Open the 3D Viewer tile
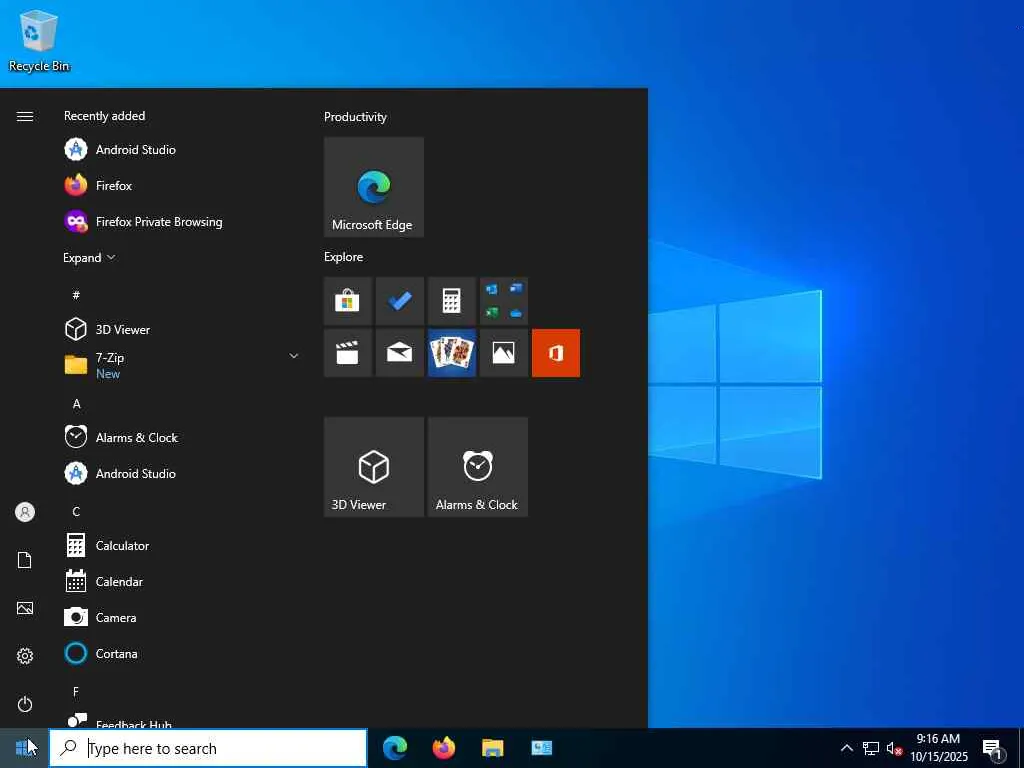The height and width of the screenshot is (768, 1024). tap(374, 467)
